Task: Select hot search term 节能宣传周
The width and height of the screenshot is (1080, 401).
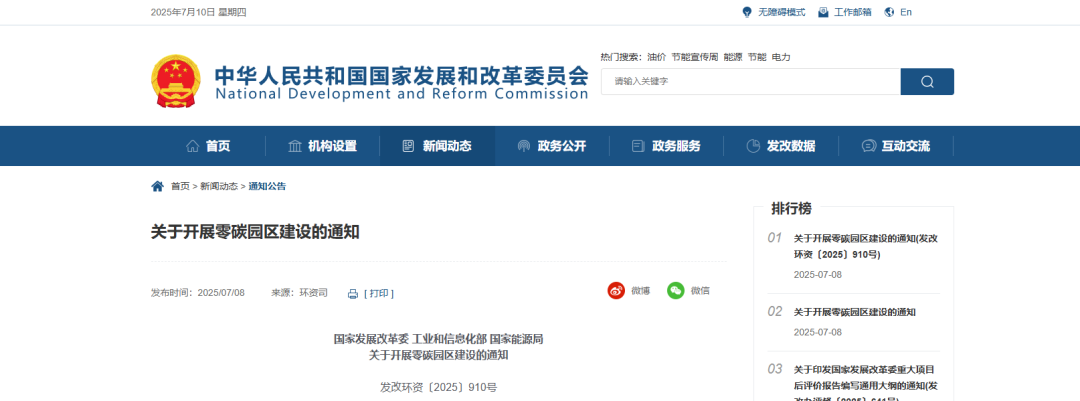Action: [x=694, y=57]
